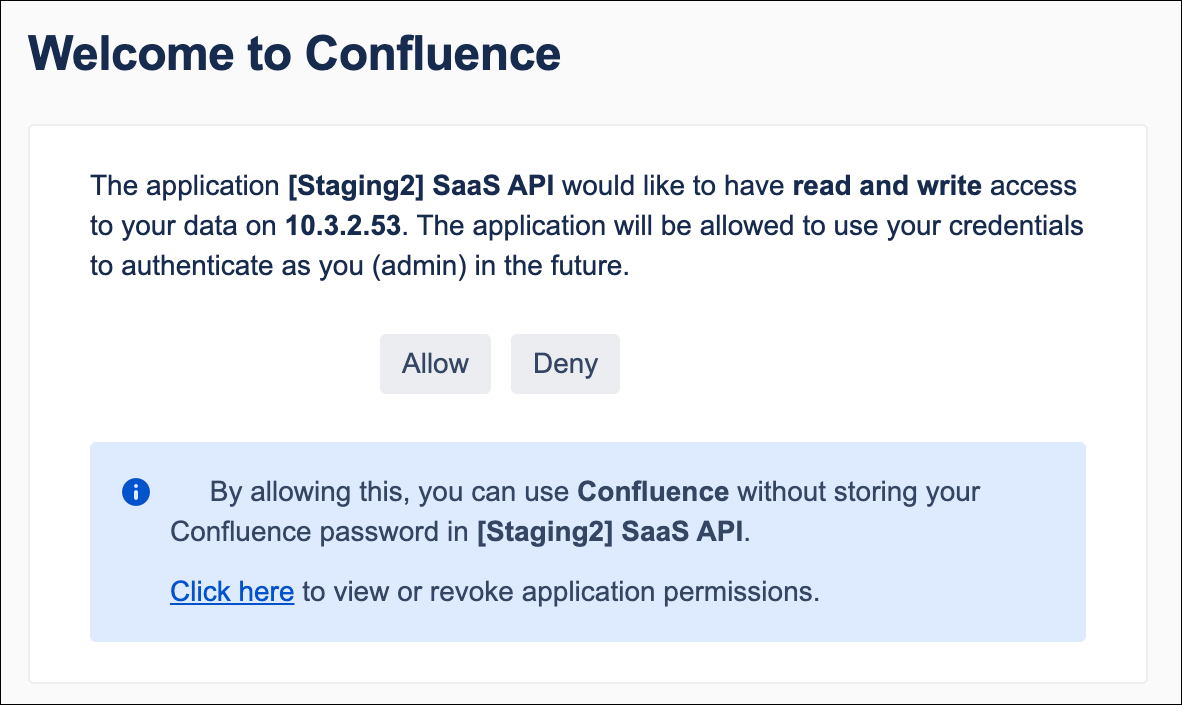View application permissions via the underlined link
The image size is (1182, 705).
(x=232, y=591)
